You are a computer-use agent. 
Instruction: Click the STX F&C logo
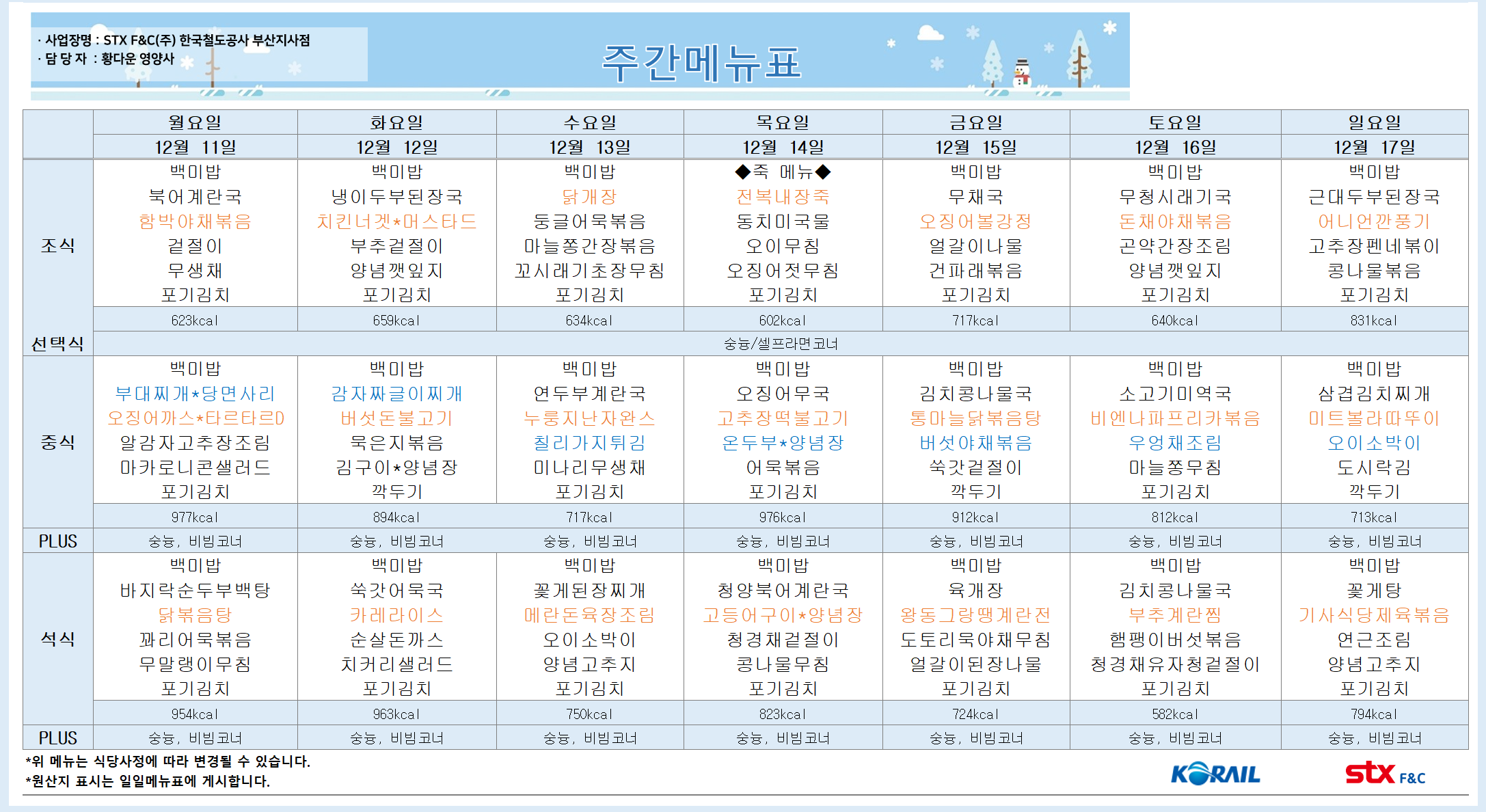pyautogui.click(x=1384, y=774)
